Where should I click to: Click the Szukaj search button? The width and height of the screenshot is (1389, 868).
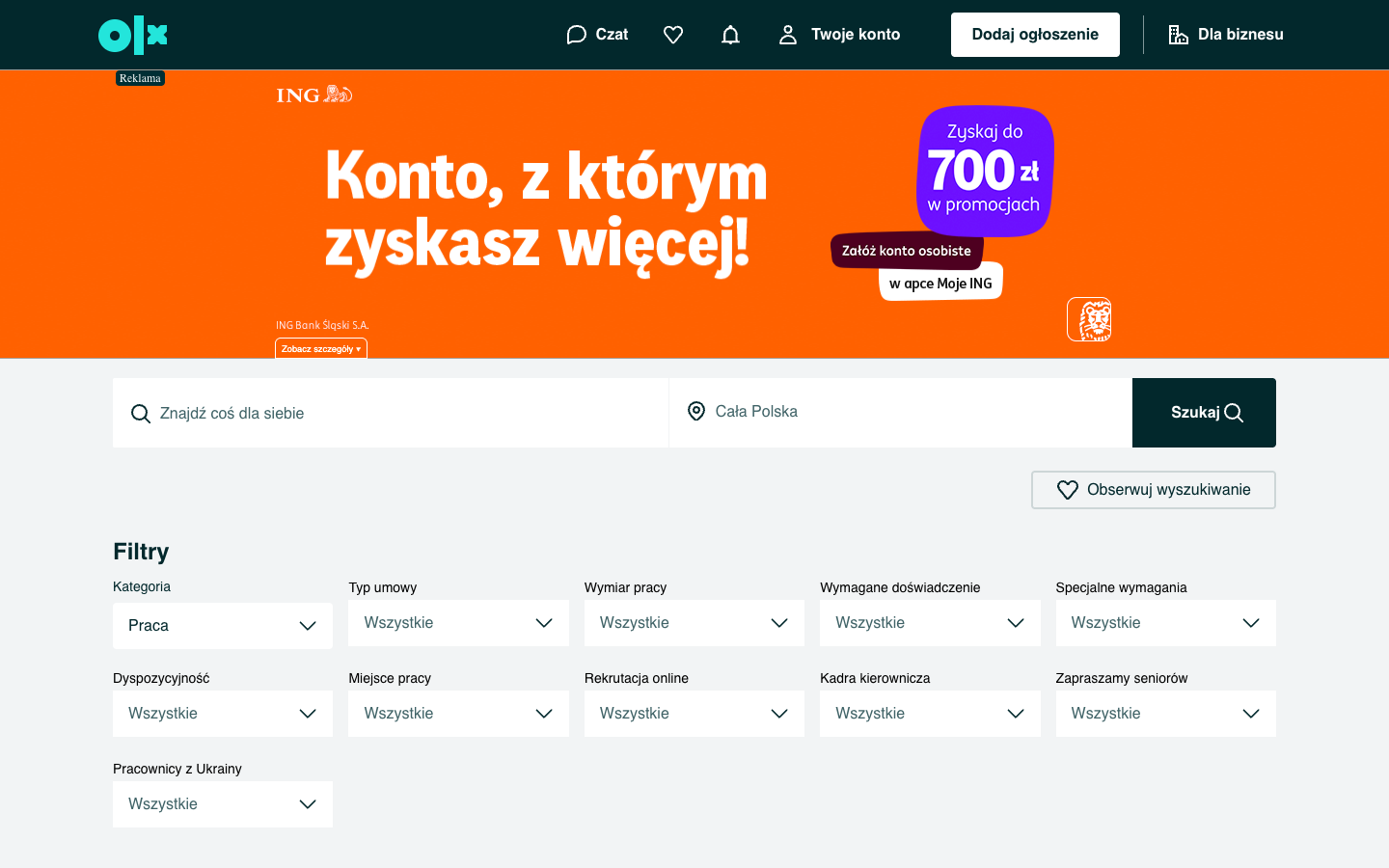coord(1204,413)
